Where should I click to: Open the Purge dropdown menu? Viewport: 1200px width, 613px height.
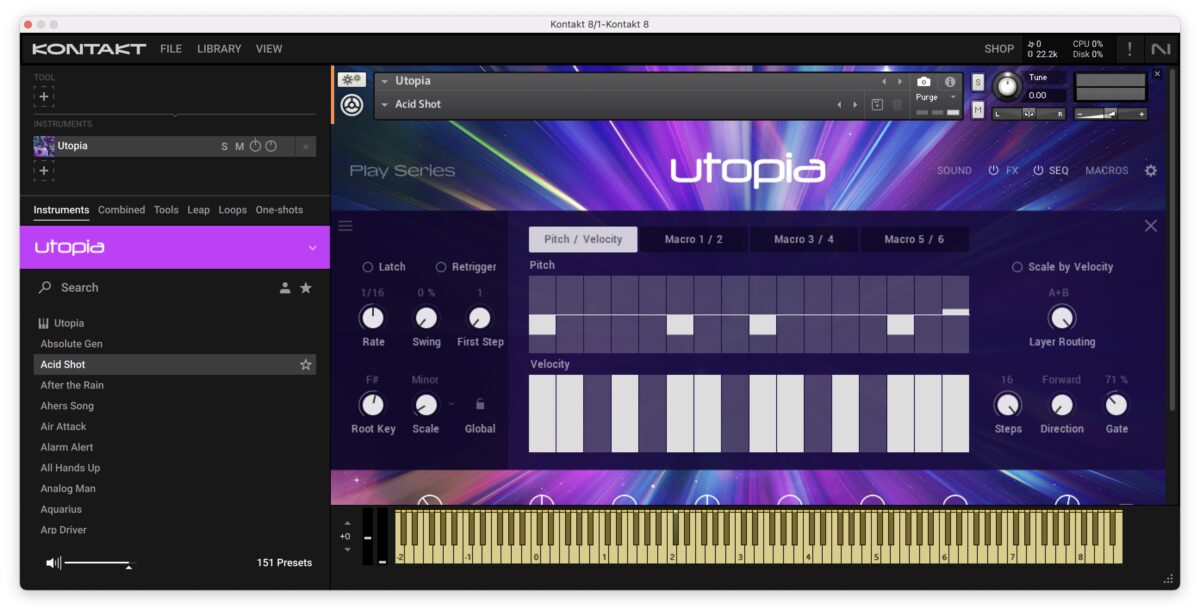point(953,97)
